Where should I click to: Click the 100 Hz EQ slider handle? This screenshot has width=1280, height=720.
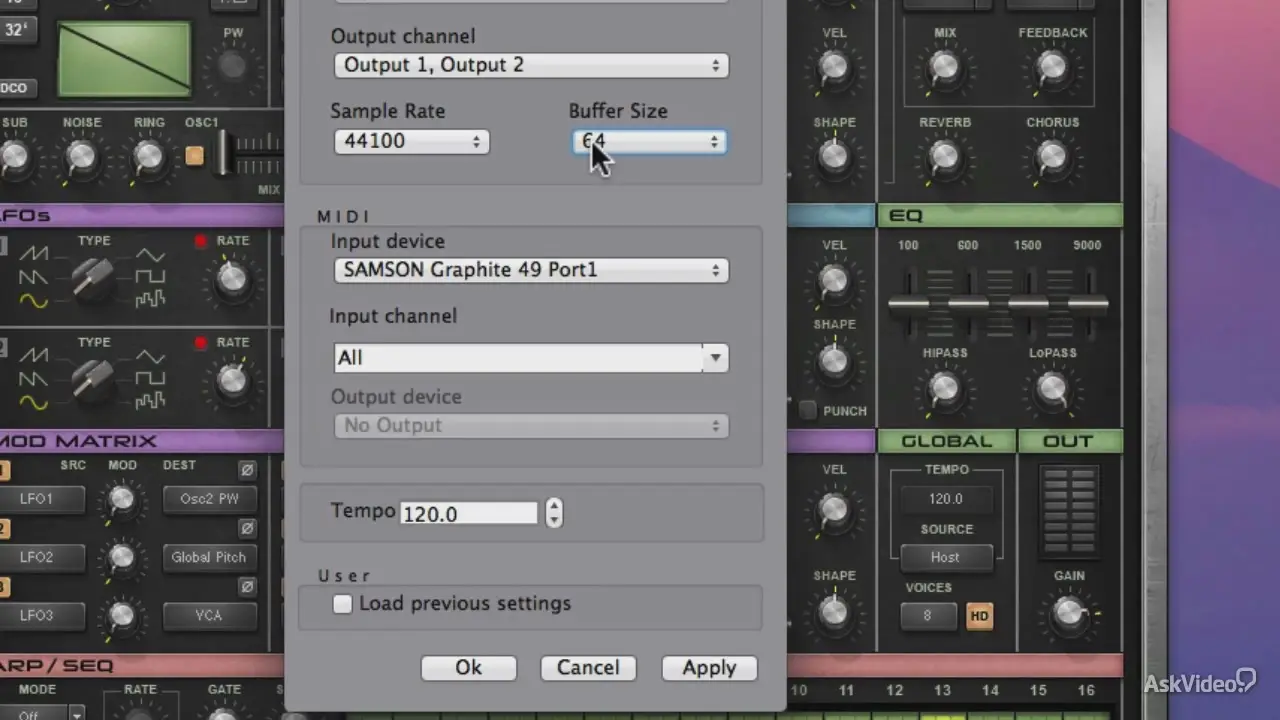(x=908, y=303)
